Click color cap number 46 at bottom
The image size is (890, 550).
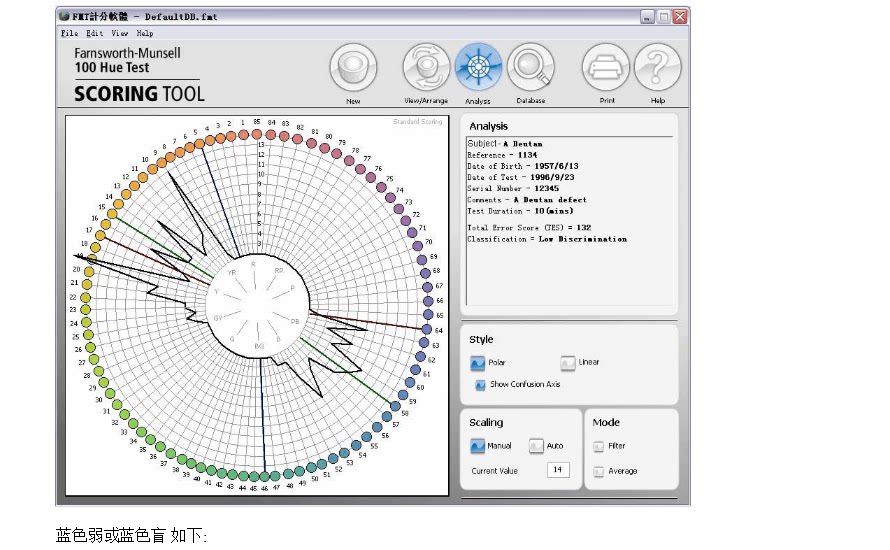(265, 476)
